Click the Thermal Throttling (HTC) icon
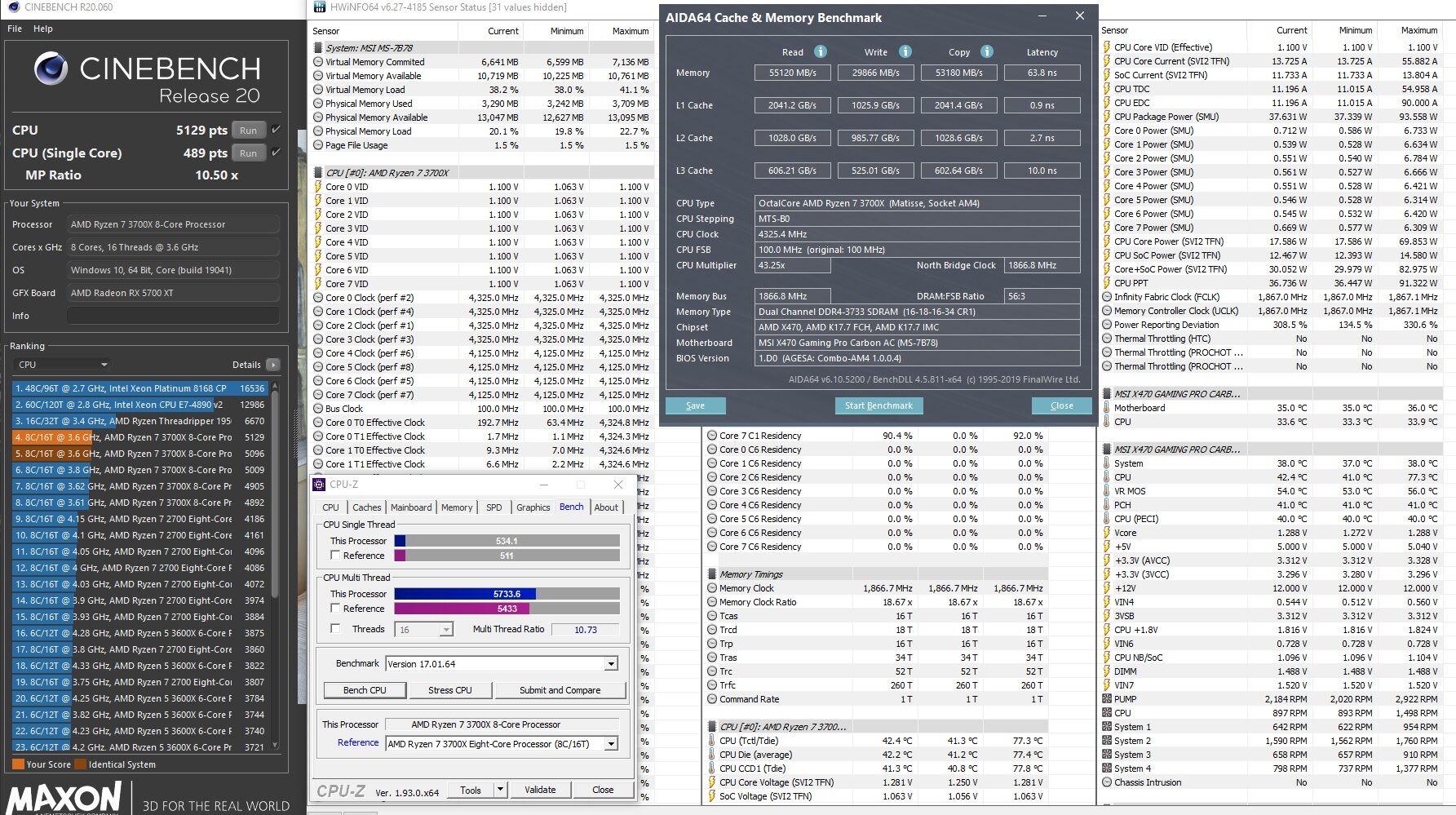 pos(1107,339)
